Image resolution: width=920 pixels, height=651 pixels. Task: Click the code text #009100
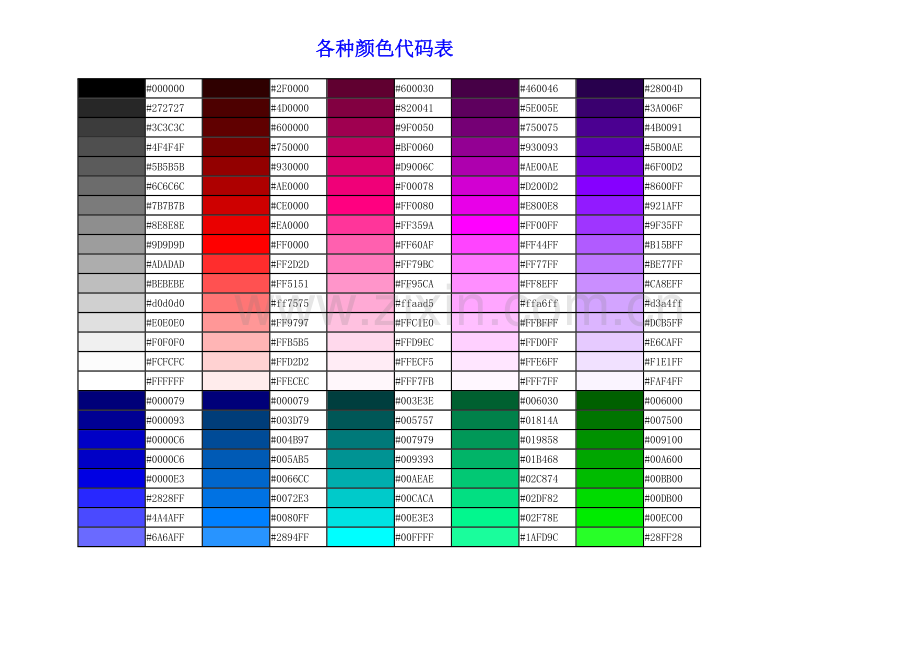tap(663, 440)
